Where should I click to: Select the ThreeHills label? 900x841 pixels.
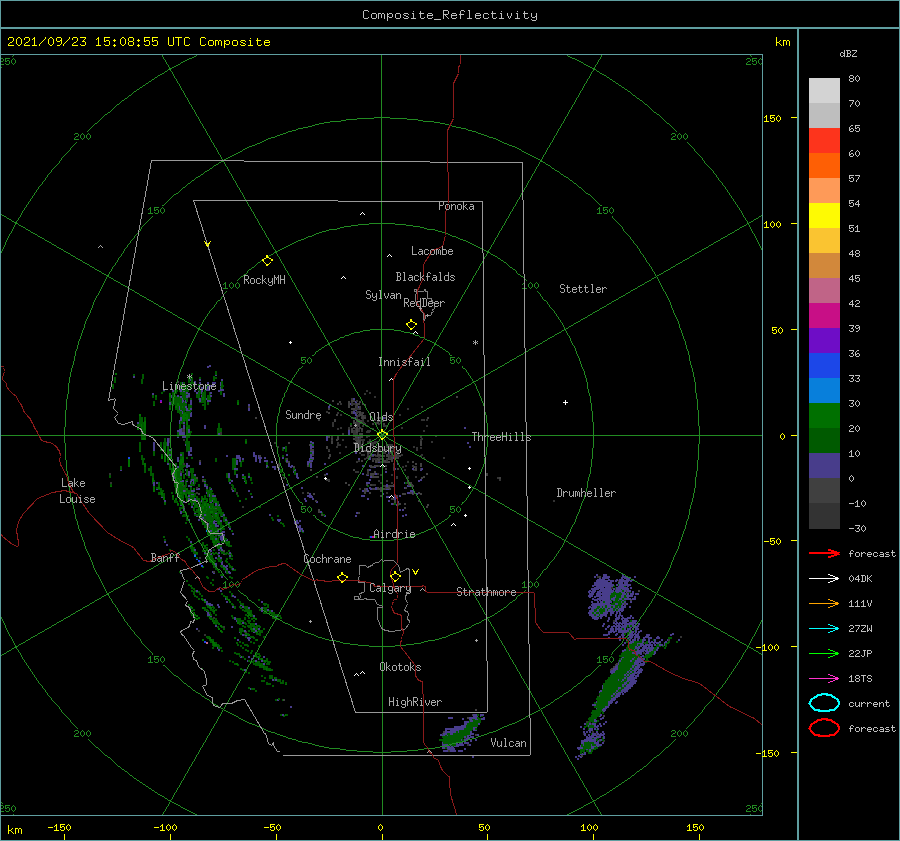(x=501, y=437)
